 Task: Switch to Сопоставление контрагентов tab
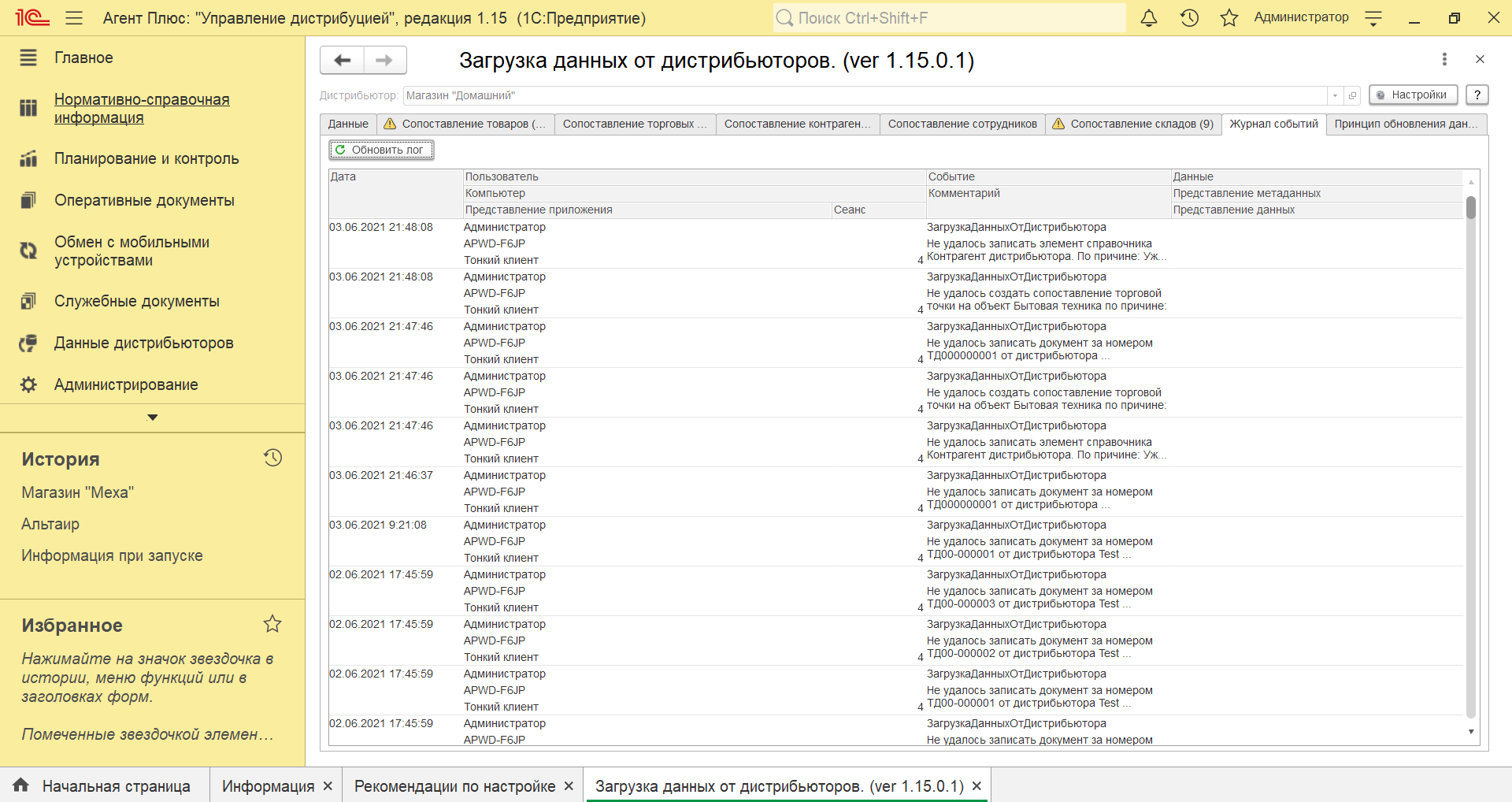click(798, 124)
